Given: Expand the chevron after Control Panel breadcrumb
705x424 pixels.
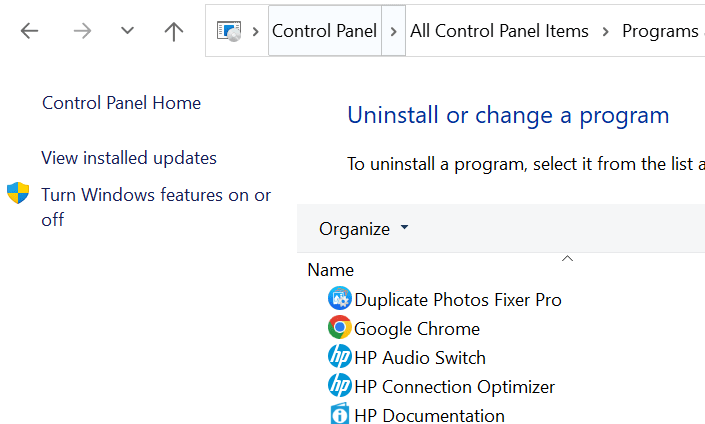Looking at the screenshot, I should pyautogui.click(x=394, y=32).
